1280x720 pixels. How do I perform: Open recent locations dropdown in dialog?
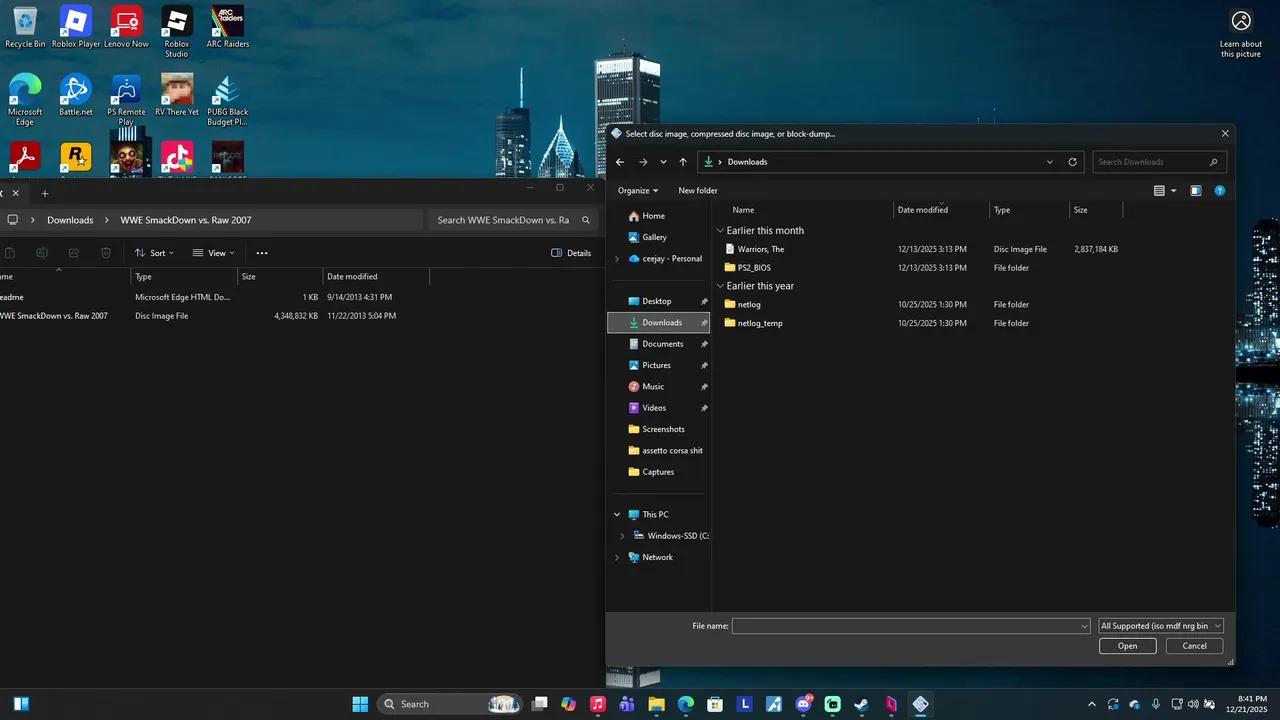(663, 162)
